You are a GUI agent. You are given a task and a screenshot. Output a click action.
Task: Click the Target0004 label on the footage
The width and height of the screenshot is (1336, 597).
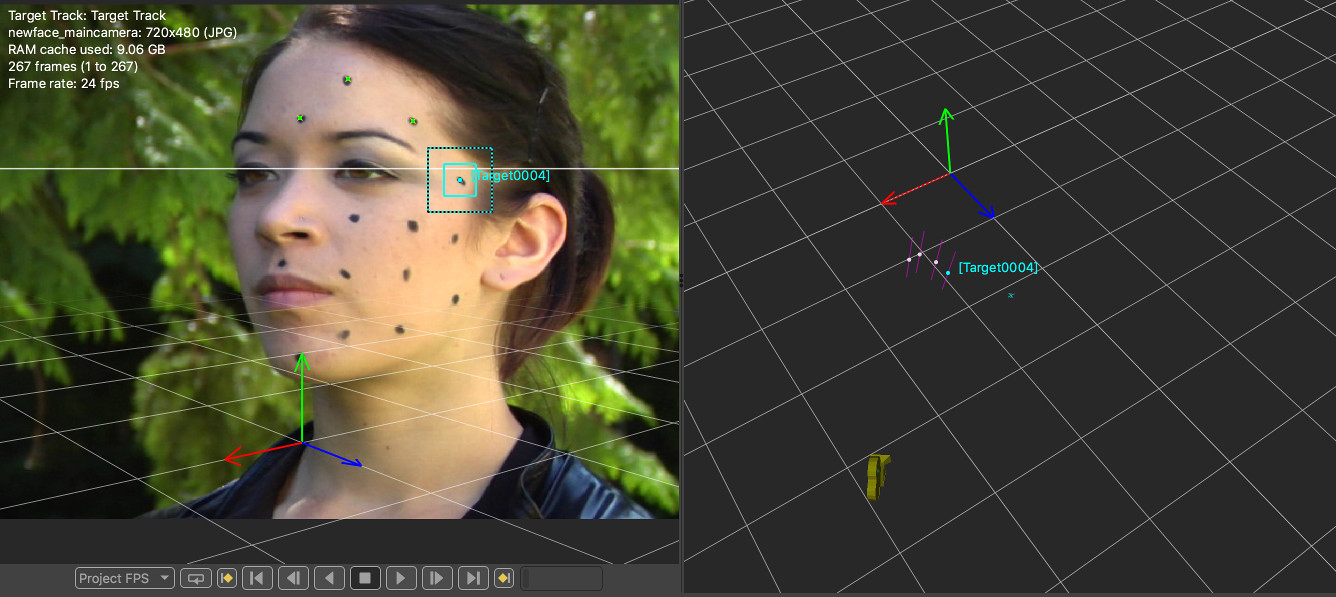click(510, 175)
